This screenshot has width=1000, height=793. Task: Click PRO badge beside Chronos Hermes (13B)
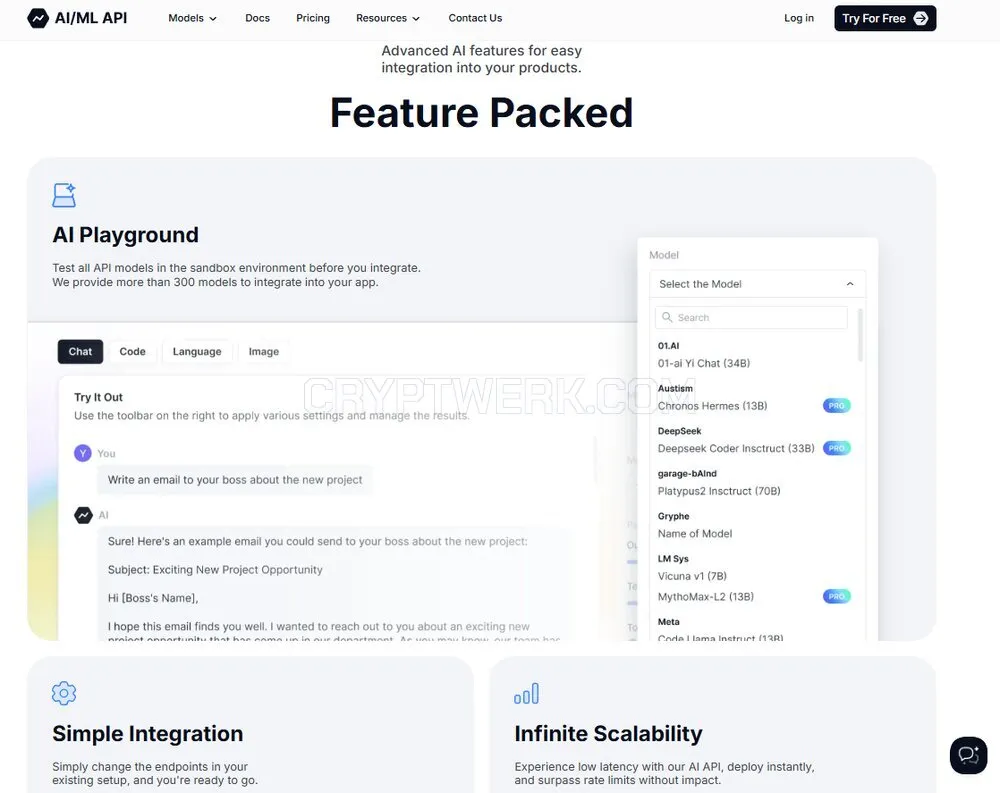tap(836, 406)
